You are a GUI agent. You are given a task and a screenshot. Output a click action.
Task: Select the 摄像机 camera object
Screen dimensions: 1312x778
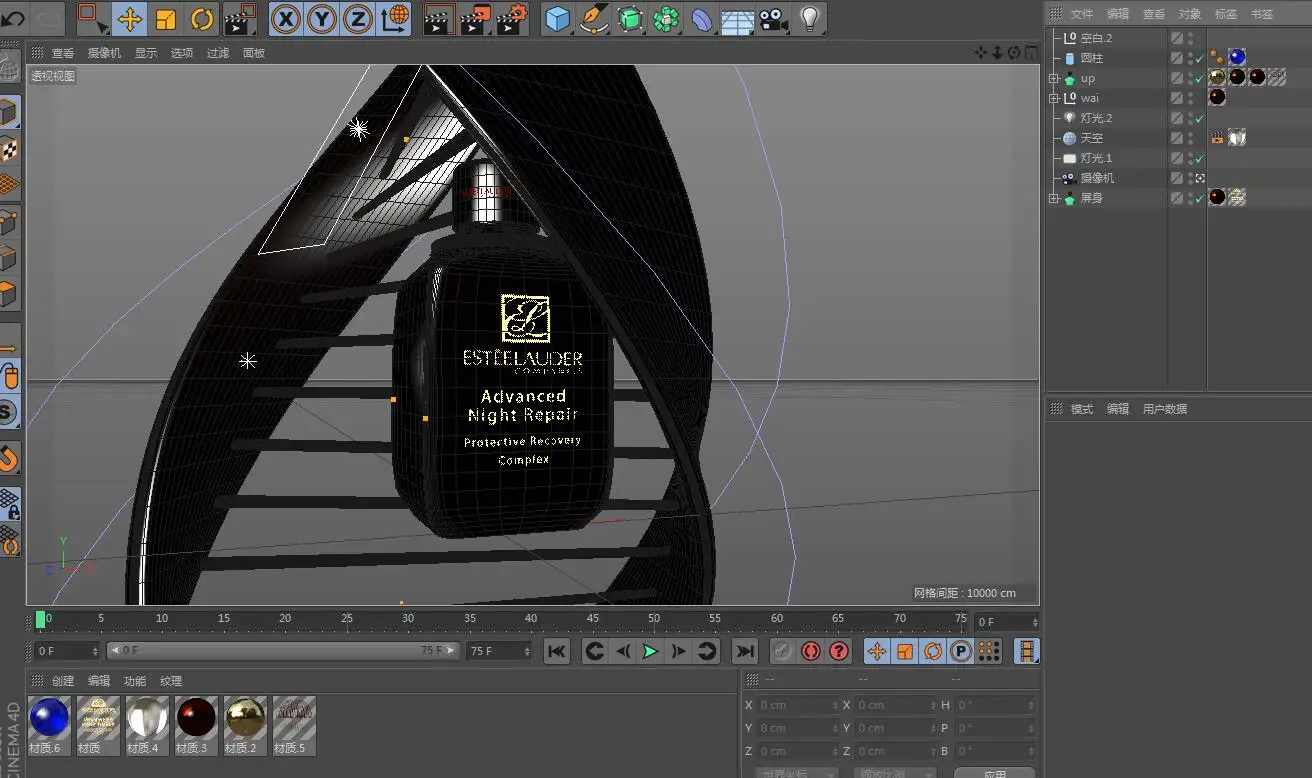click(x=1097, y=178)
